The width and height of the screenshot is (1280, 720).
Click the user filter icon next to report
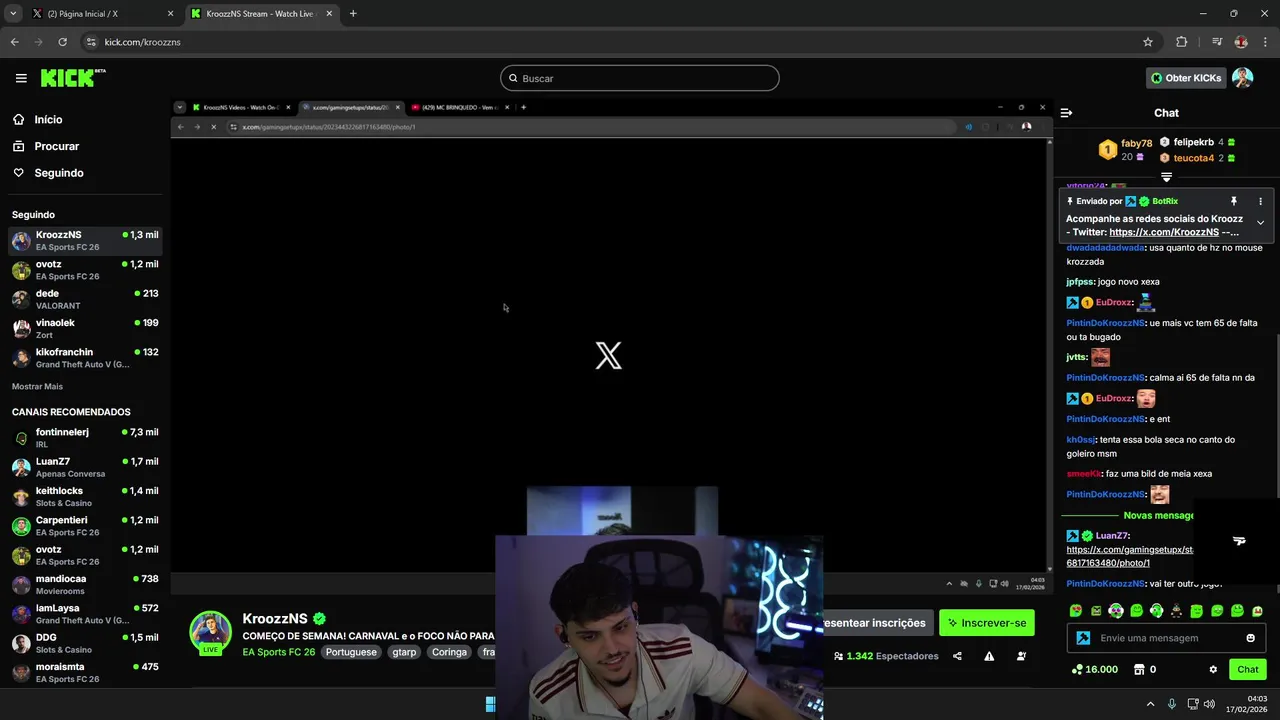point(1021,656)
